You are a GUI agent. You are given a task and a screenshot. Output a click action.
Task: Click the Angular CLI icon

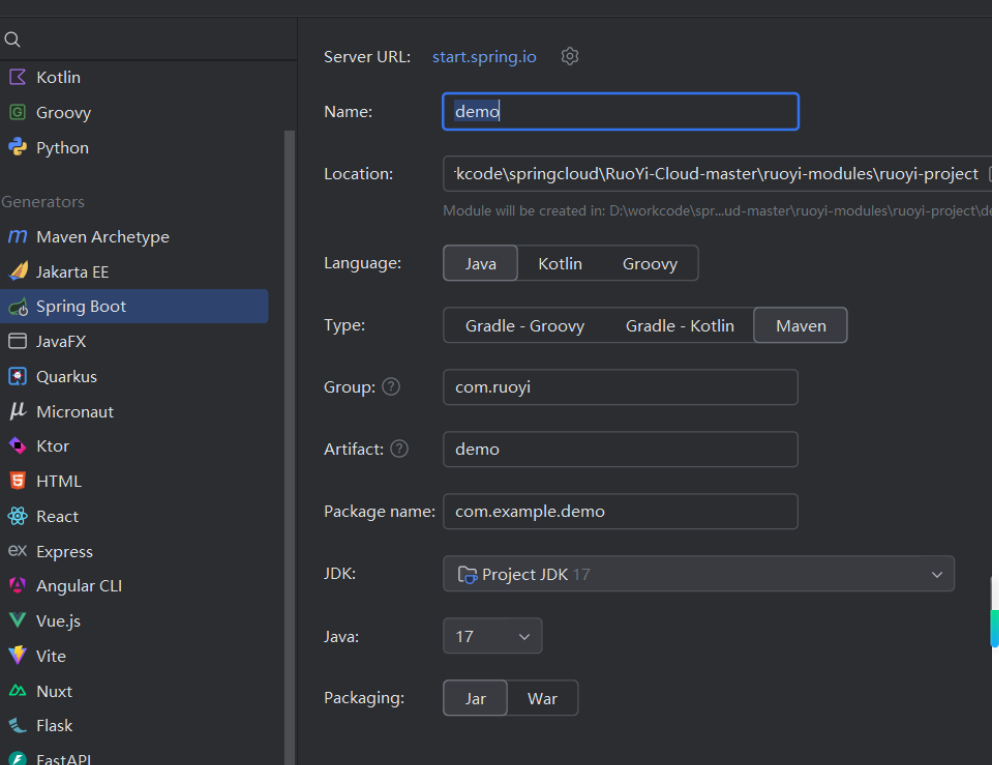coord(17,585)
